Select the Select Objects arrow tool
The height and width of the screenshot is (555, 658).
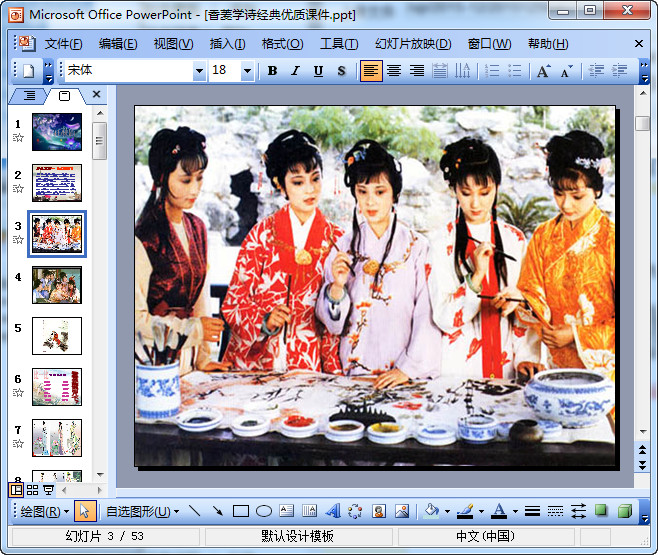click(x=85, y=511)
